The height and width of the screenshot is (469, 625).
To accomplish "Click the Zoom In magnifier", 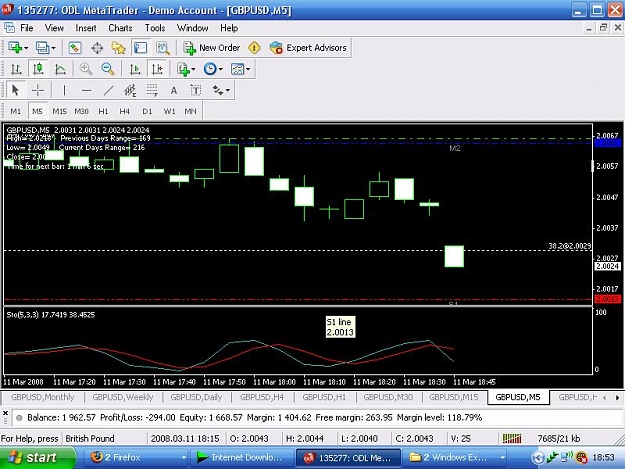I will pos(85,69).
